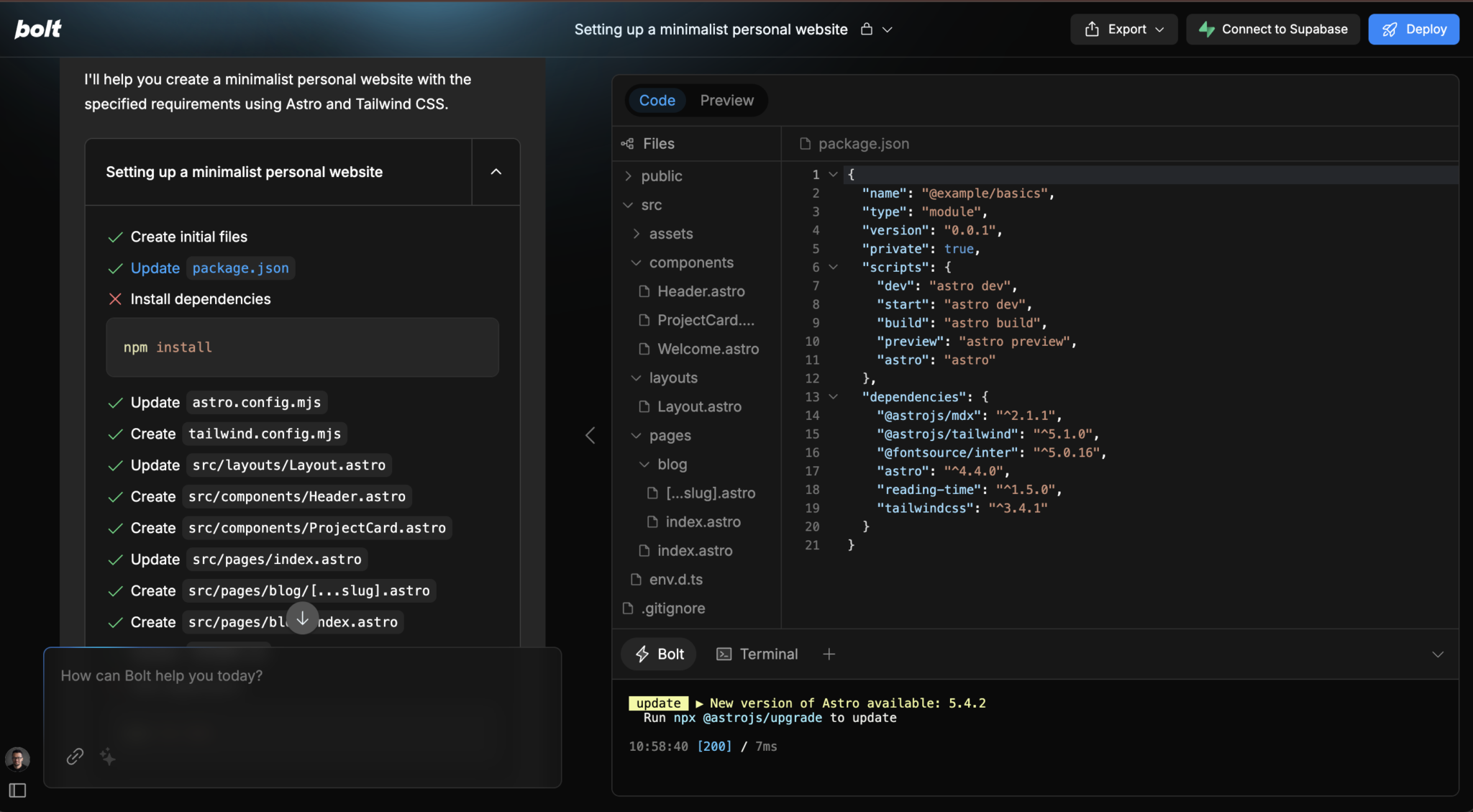Click the Files panel icon
This screenshot has height=812, width=1473.
coord(626,143)
